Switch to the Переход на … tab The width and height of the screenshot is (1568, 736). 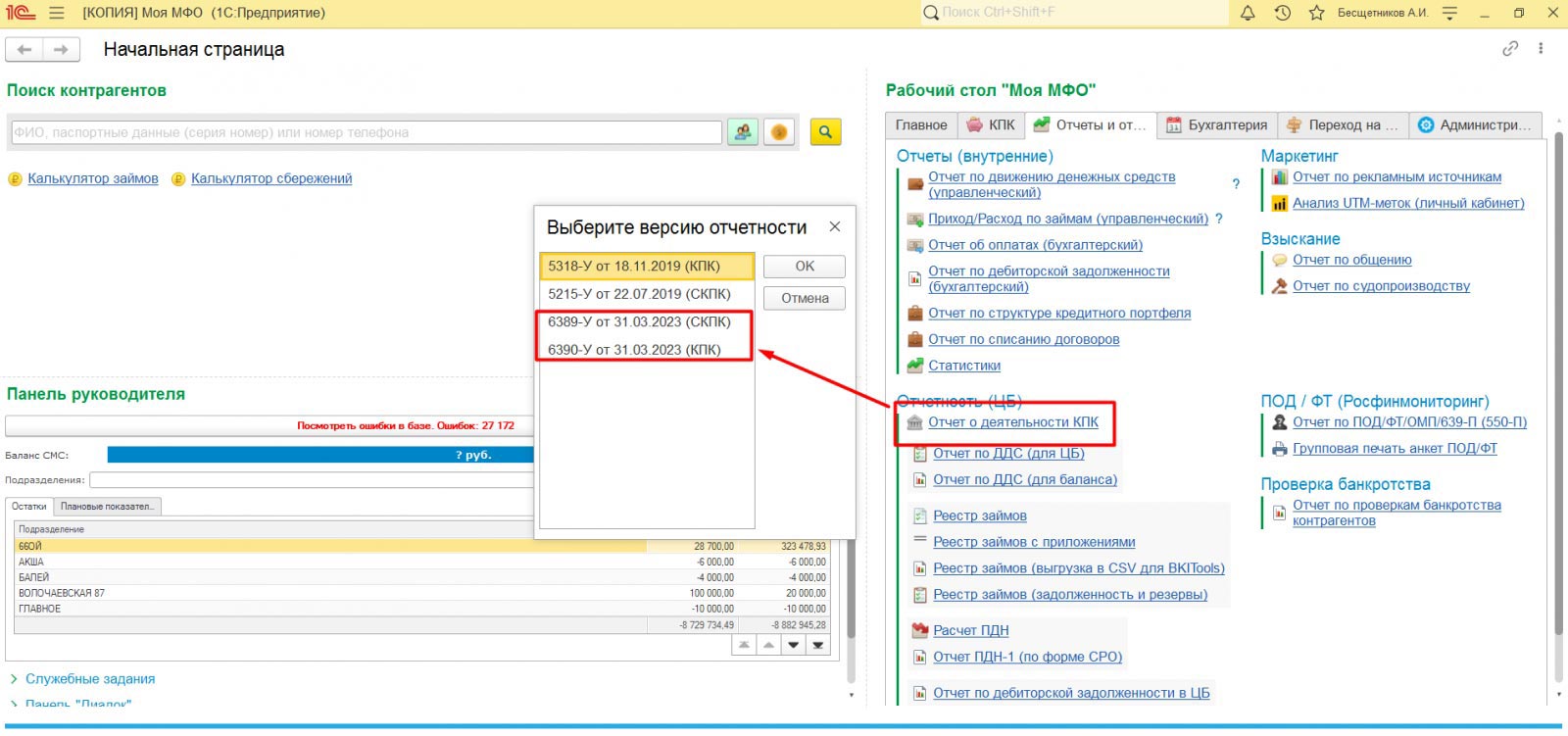pos(1343,124)
